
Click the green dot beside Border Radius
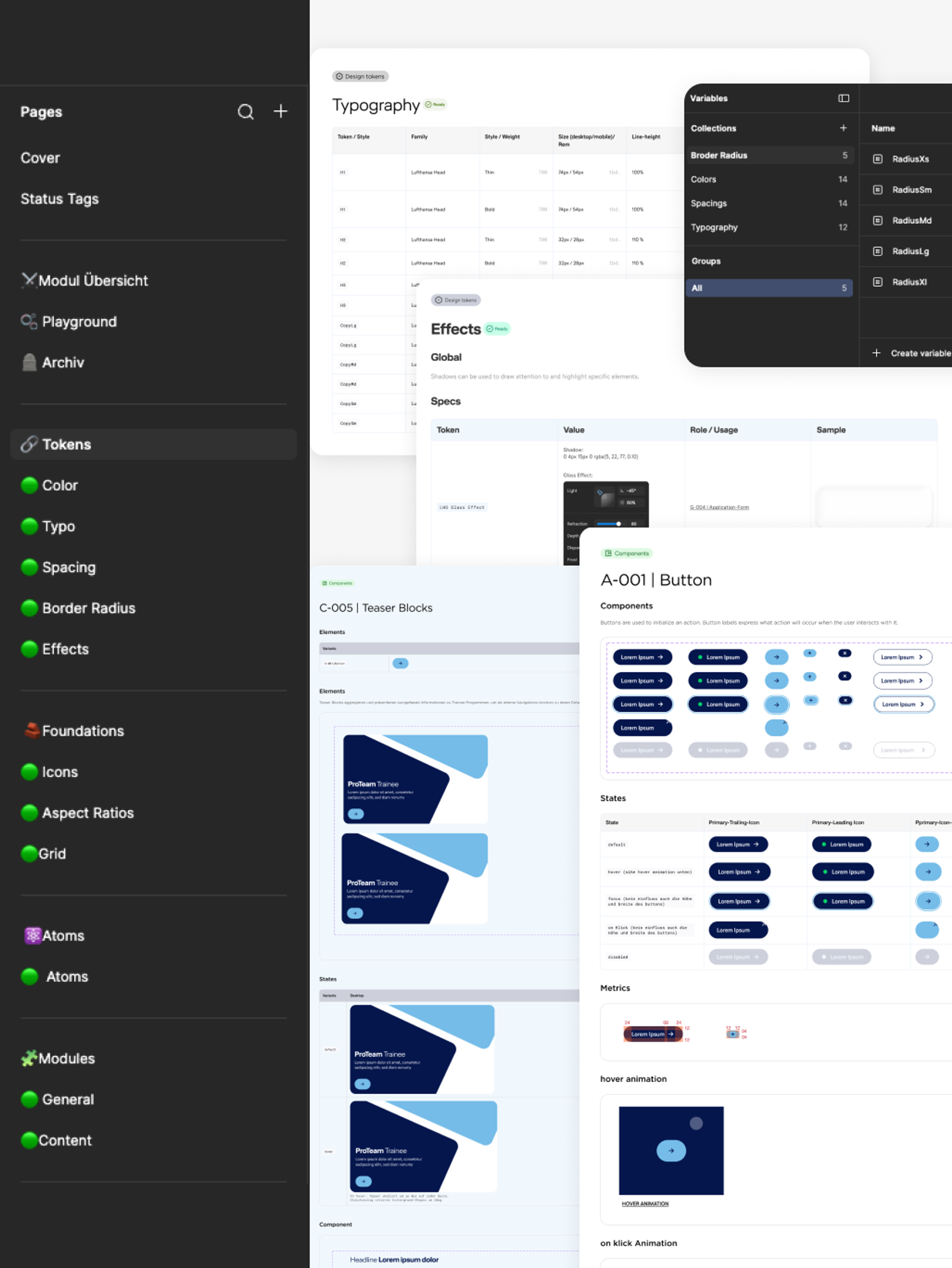click(29, 608)
